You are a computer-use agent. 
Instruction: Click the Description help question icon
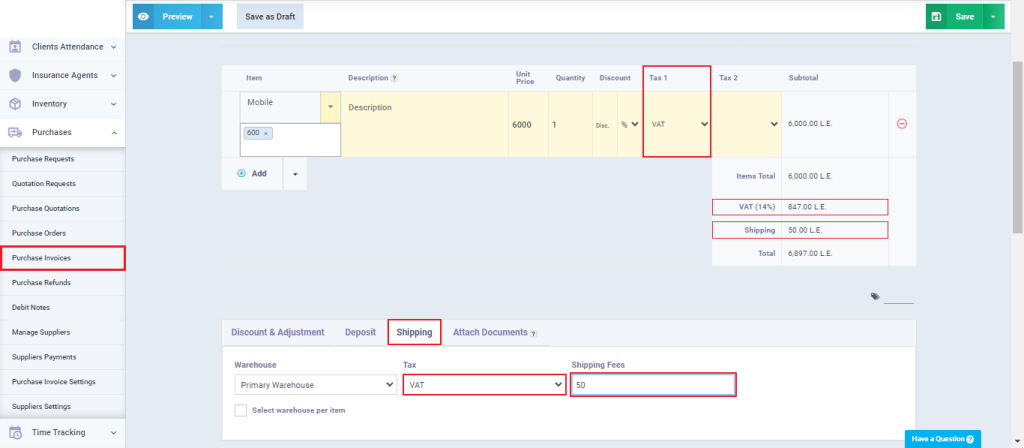click(x=394, y=78)
